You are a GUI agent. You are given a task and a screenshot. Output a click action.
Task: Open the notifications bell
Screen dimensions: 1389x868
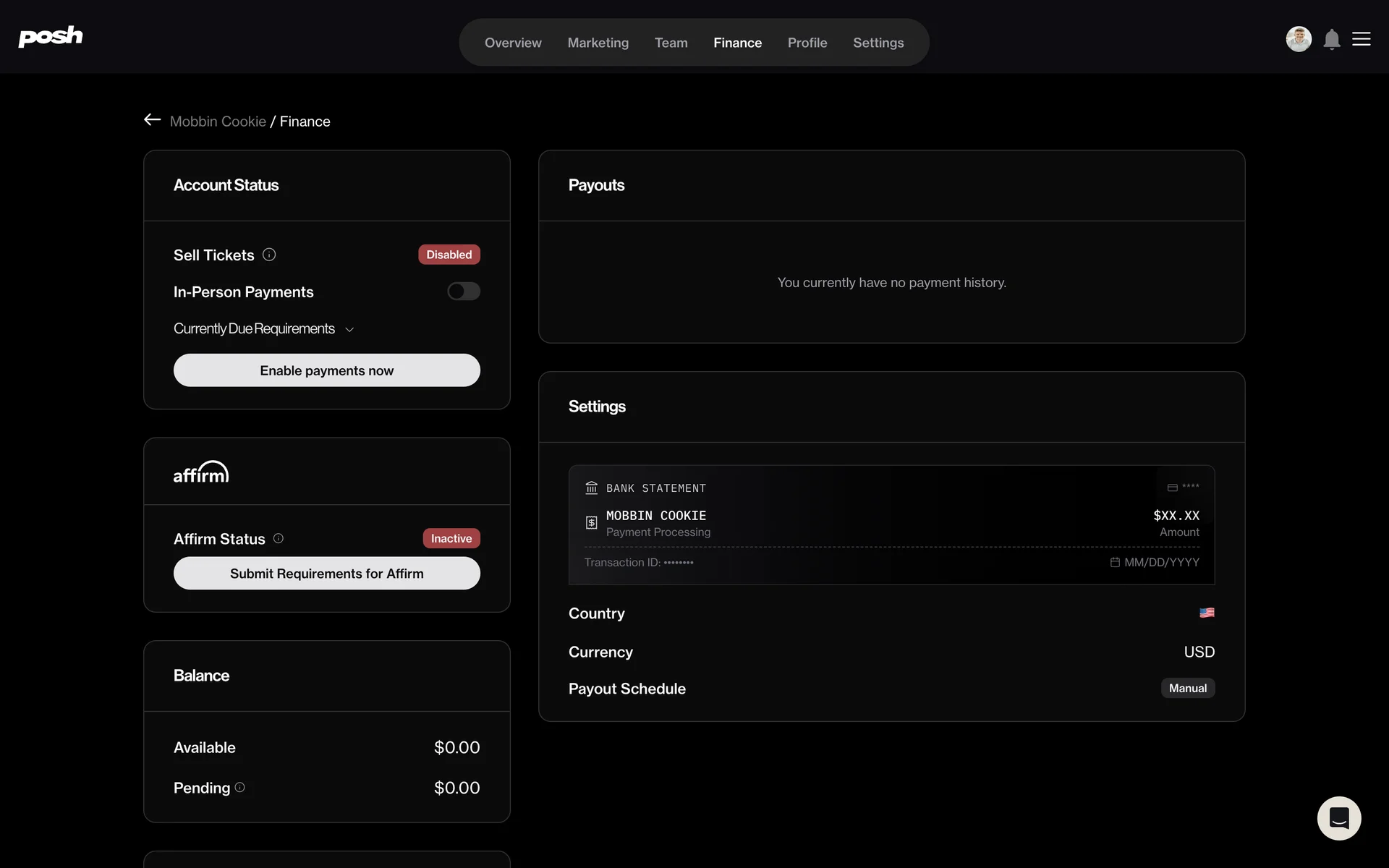[1332, 40]
